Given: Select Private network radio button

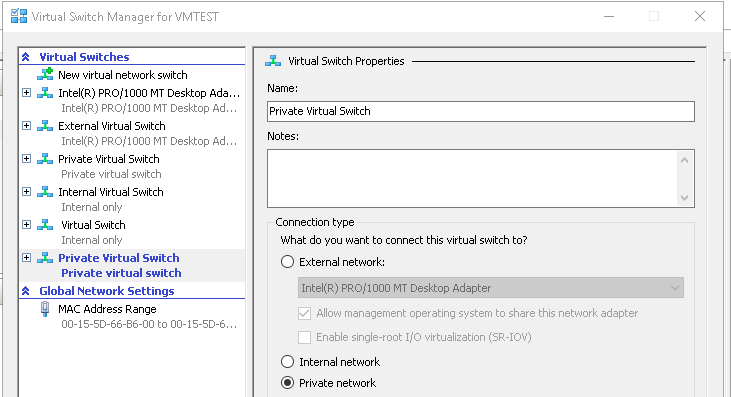Looking at the screenshot, I should click(287, 383).
